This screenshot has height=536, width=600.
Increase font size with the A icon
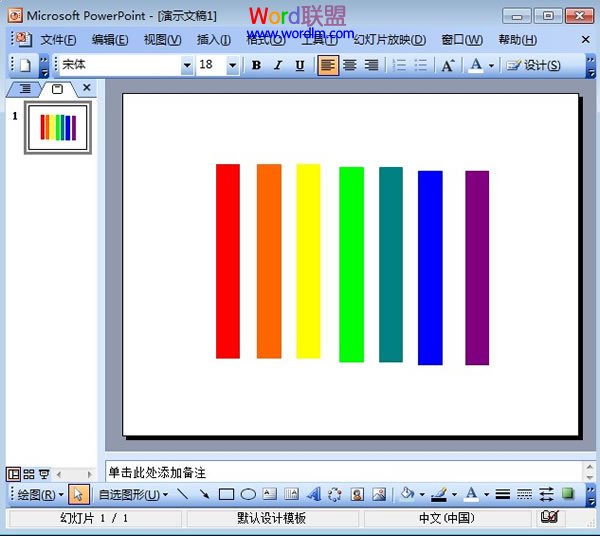(448, 65)
